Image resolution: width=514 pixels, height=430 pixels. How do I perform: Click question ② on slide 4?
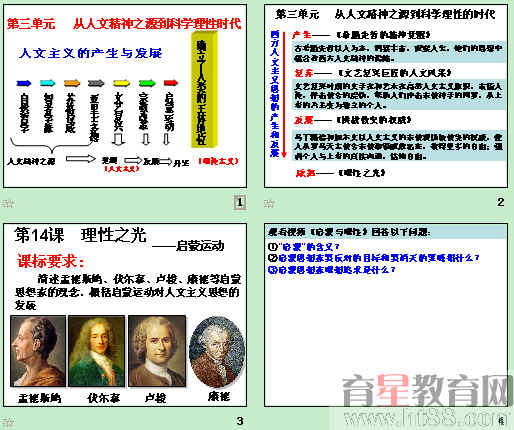click(374, 258)
